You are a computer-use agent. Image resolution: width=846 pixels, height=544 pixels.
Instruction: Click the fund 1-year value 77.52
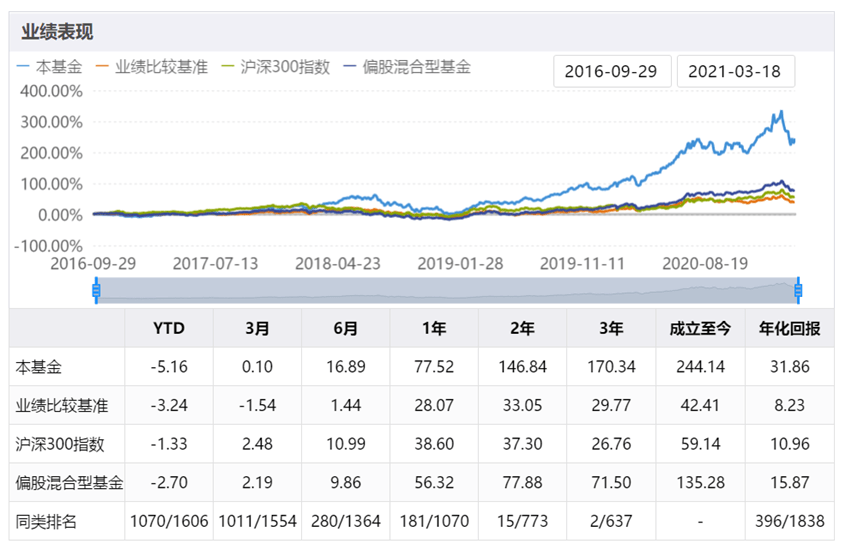(434, 367)
